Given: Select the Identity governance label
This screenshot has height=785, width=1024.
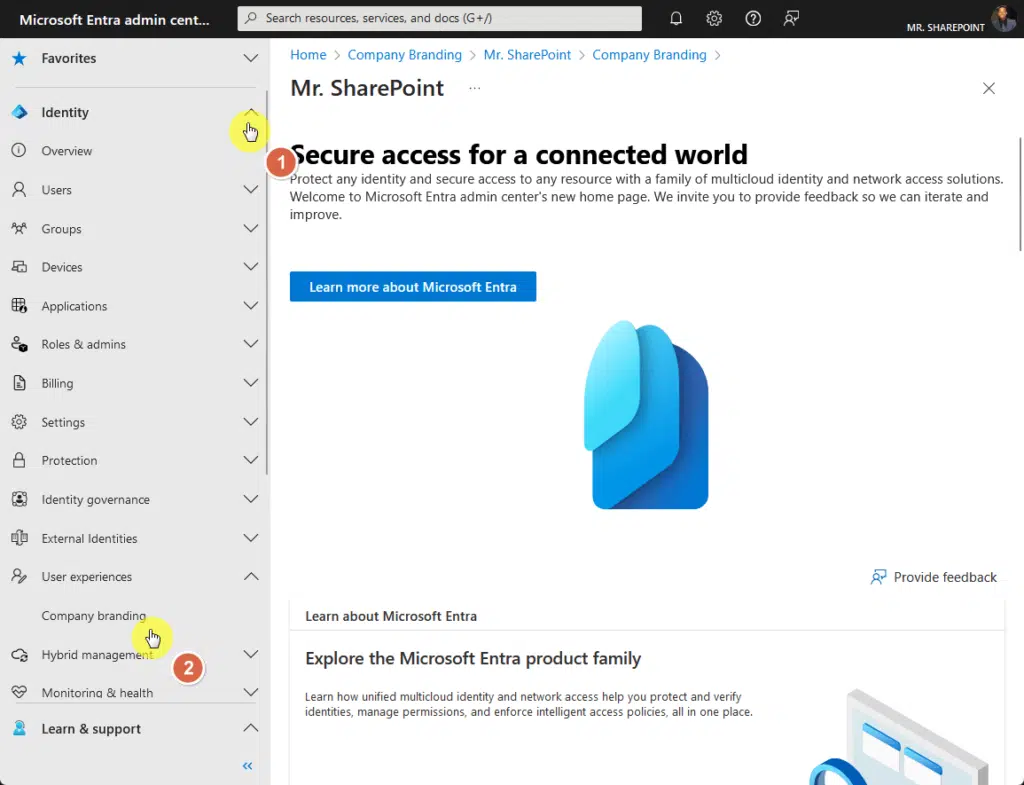Looking at the screenshot, I should (95, 500).
